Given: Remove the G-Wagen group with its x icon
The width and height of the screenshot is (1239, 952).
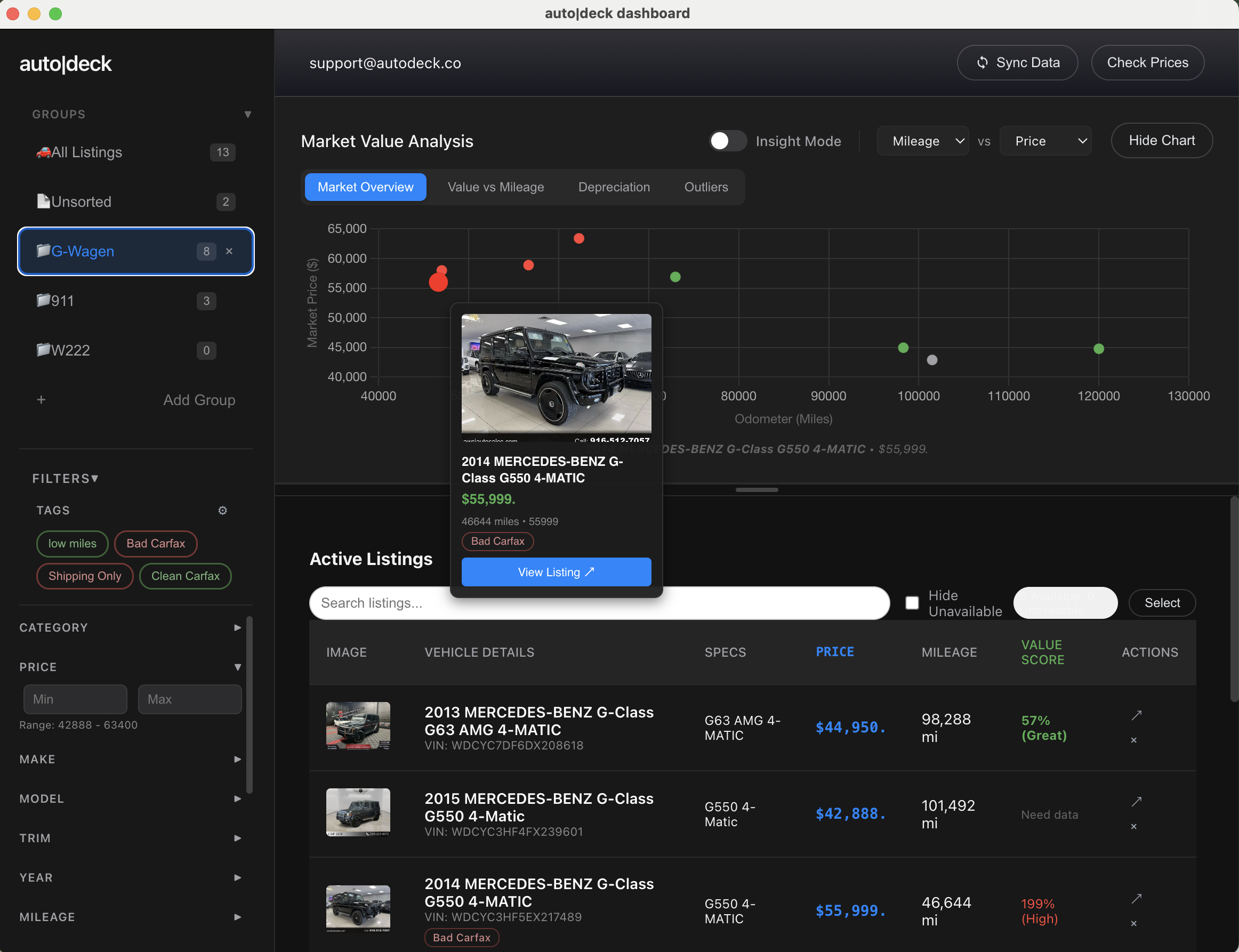Looking at the screenshot, I should tap(230, 251).
